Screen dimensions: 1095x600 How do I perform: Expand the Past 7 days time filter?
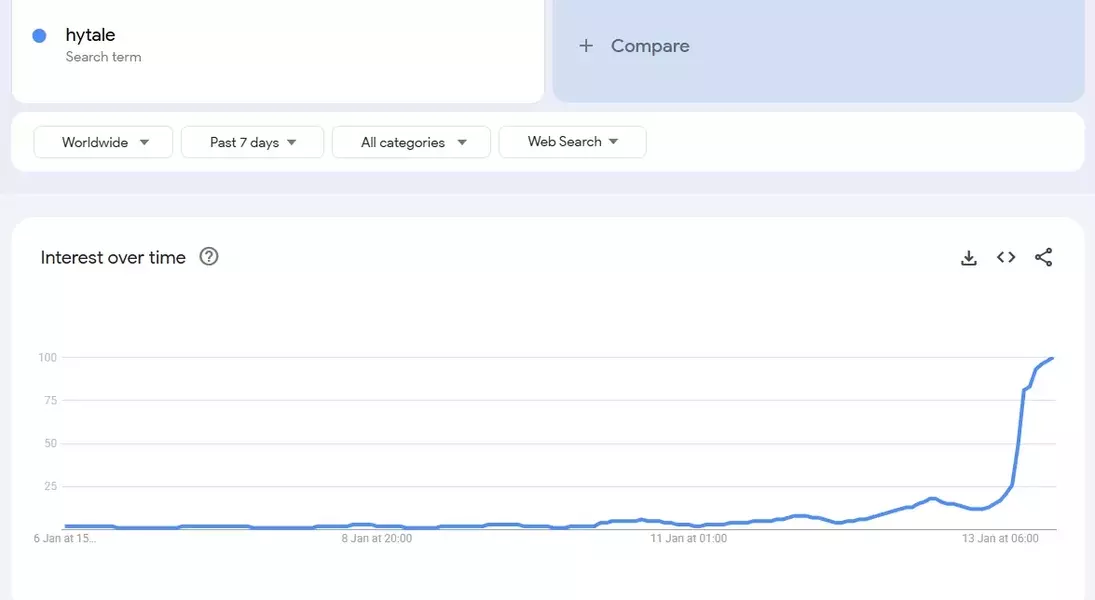pos(252,142)
